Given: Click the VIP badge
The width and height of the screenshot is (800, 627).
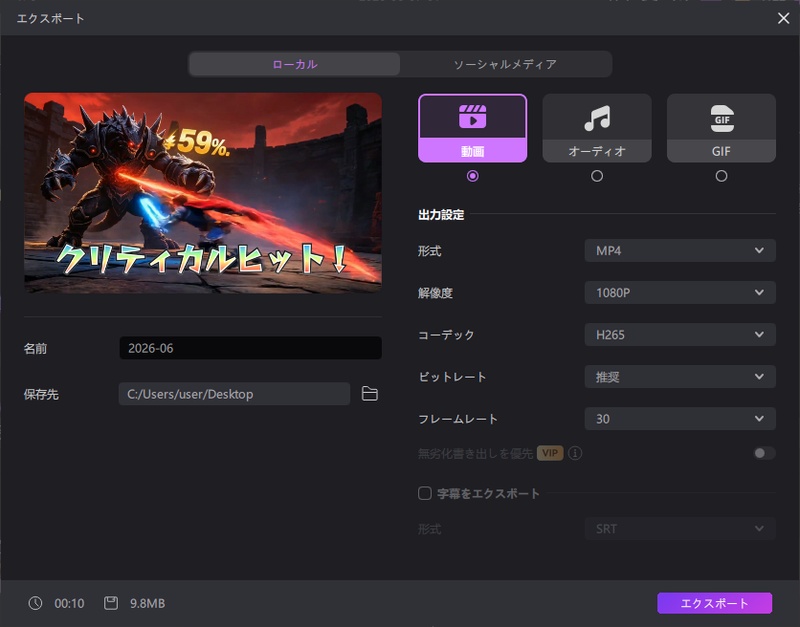Looking at the screenshot, I should pos(550,453).
